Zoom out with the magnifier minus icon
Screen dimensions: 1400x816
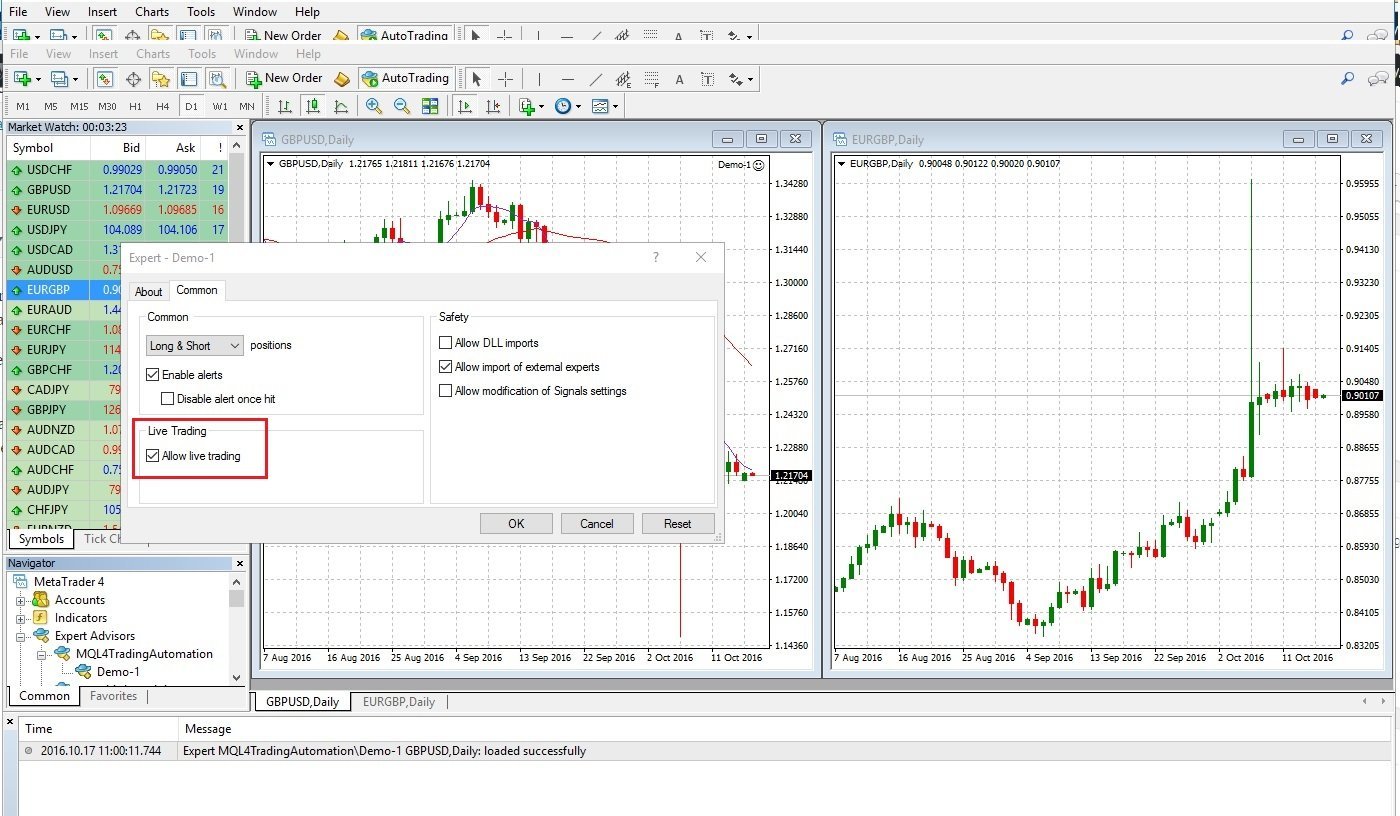pyautogui.click(x=402, y=106)
